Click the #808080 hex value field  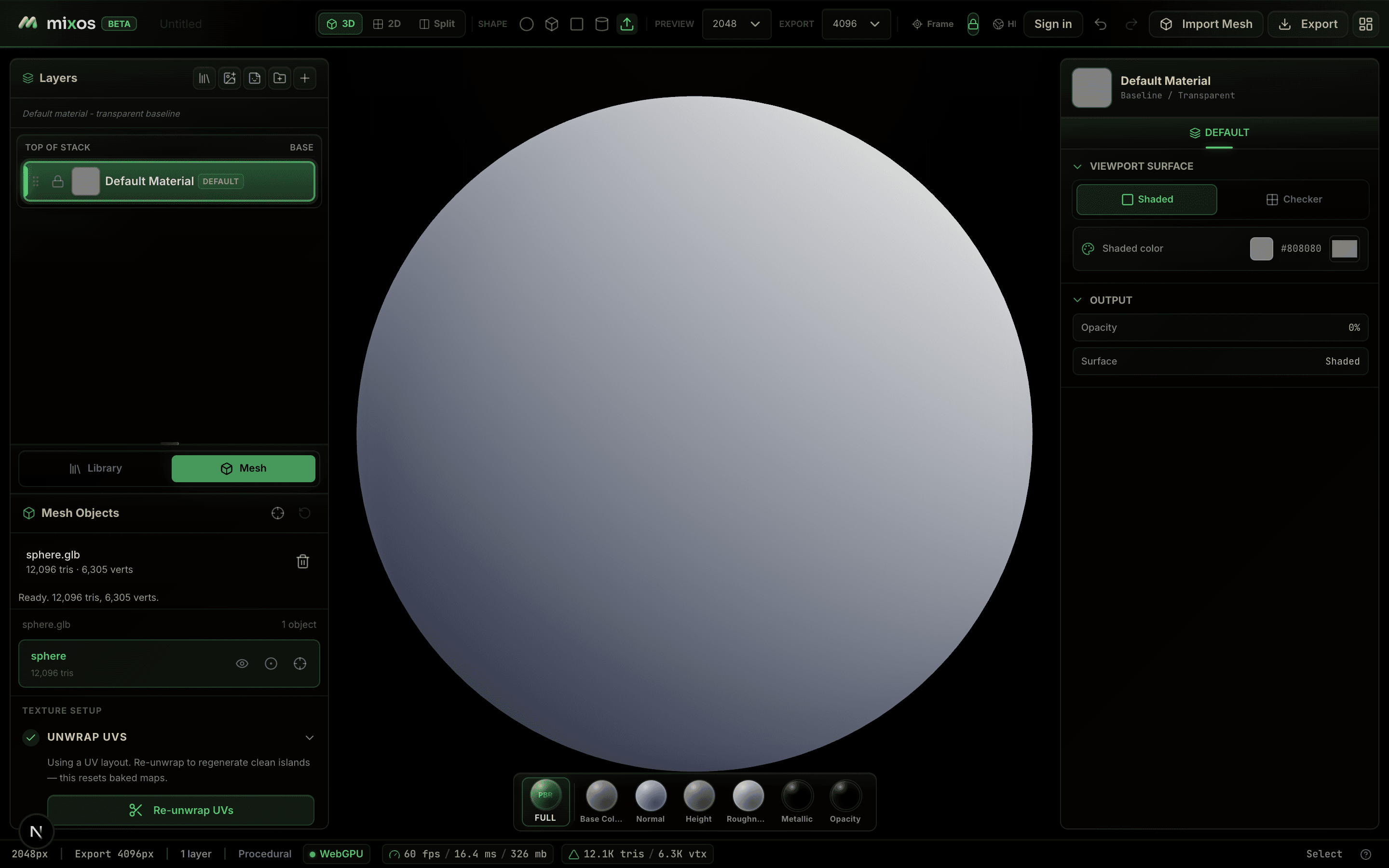point(1301,248)
